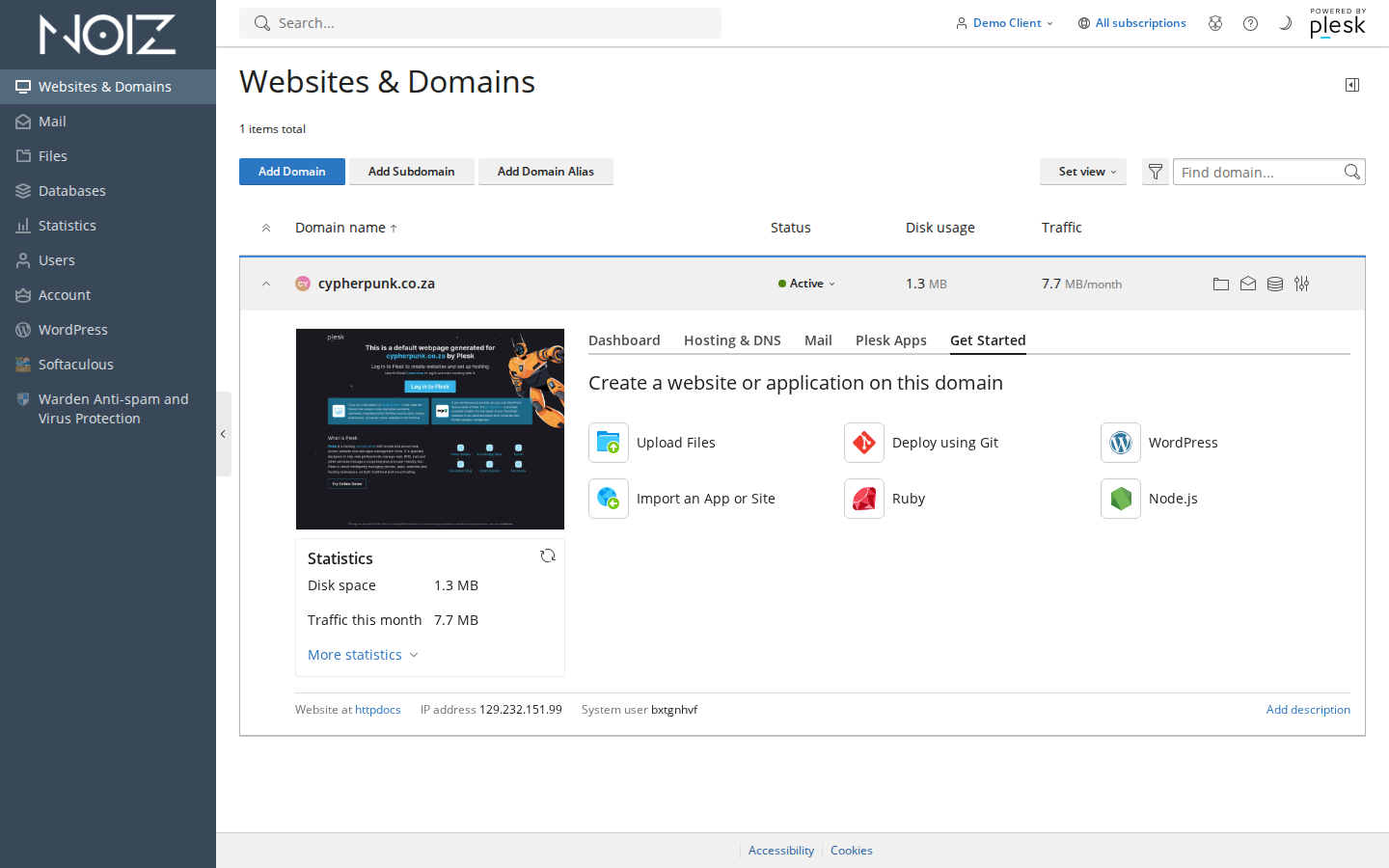
Task: Click the system user bxtgnhvf text
Action: click(x=674, y=710)
